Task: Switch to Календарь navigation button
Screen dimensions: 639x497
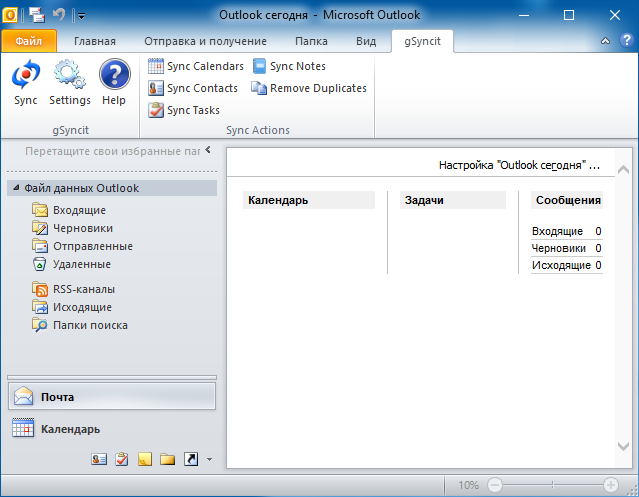Action: [70, 429]
